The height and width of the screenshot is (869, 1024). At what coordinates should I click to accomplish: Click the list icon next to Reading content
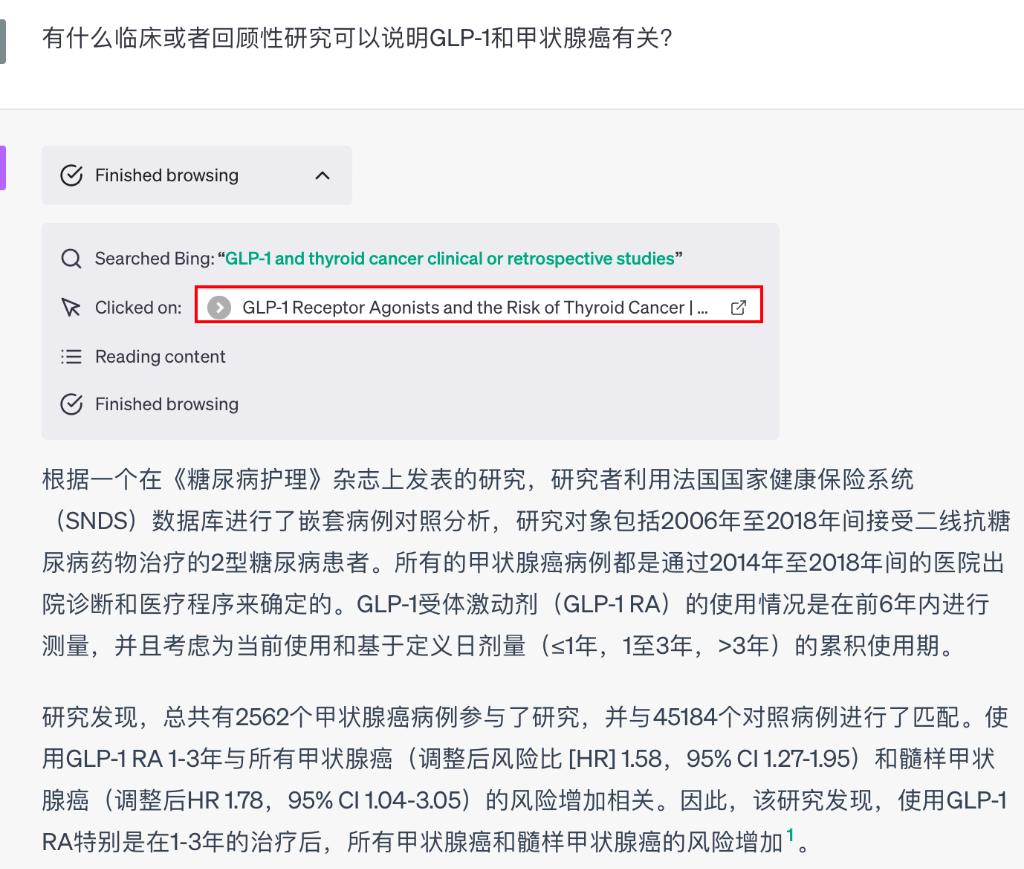pyautogui.click(x=71, y=356)
